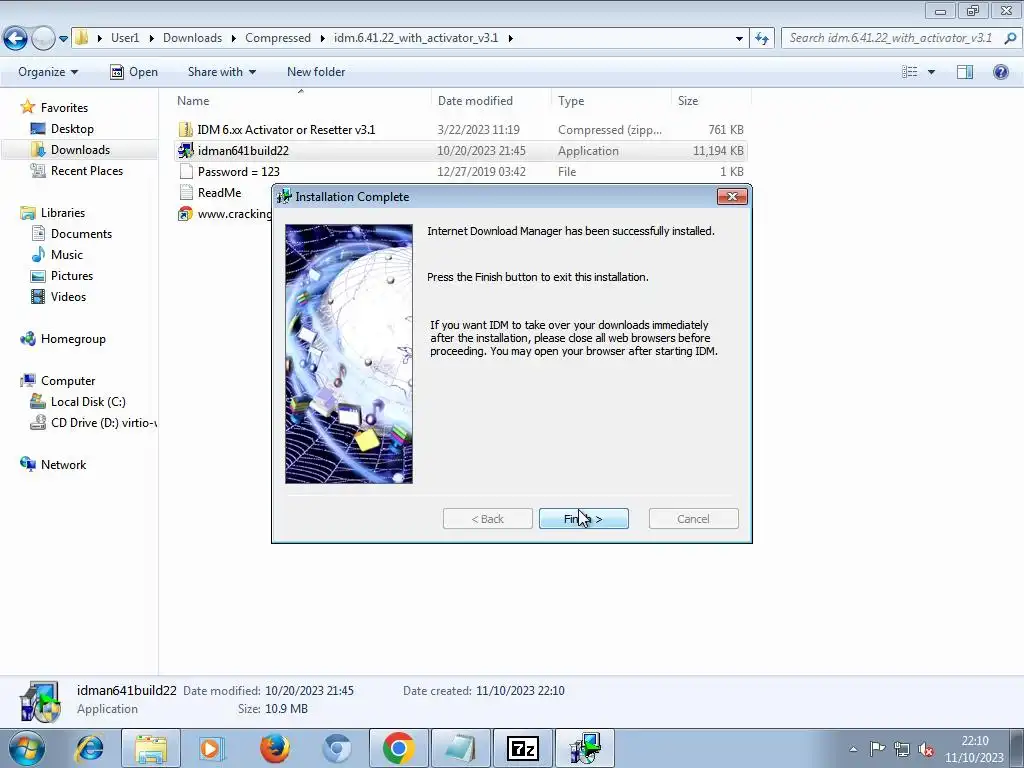Sort by the Size column header
The width and height of the screenshot is (1024, 768).
(x=711, y=101)
